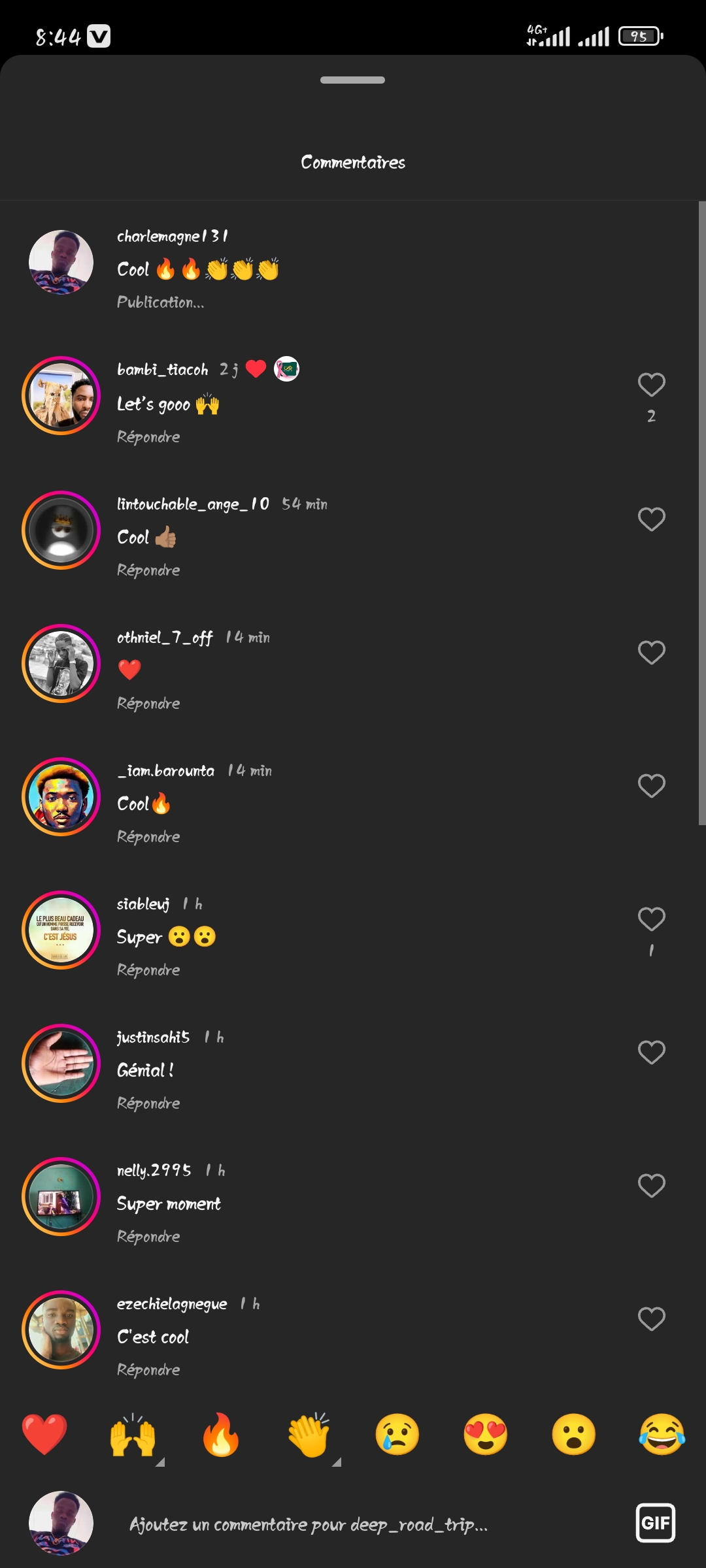
Task: Insert the crying face quick emoji
Action: (x=397, y=1435)
